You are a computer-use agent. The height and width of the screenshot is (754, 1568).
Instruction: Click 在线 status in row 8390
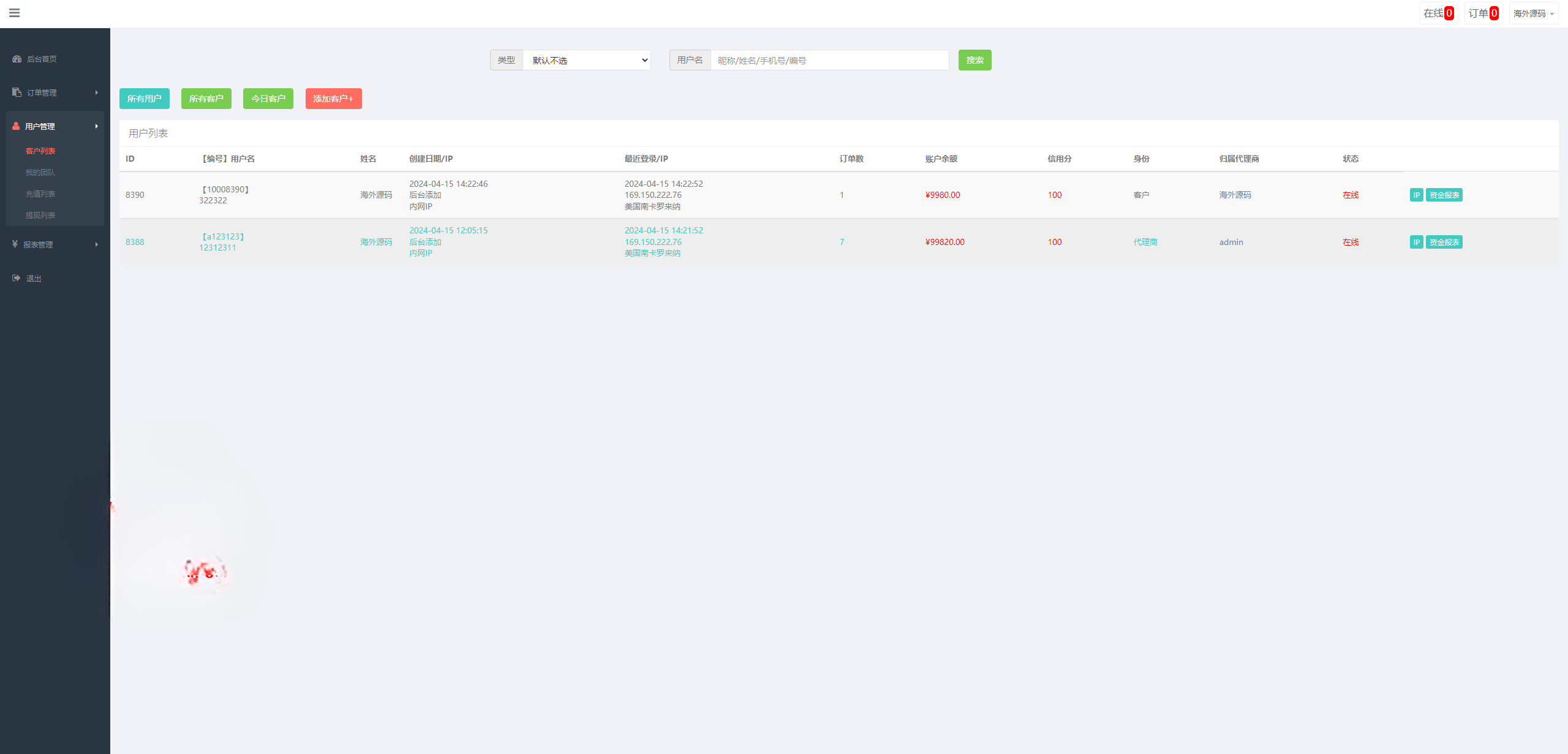(x=1351, y=195)
